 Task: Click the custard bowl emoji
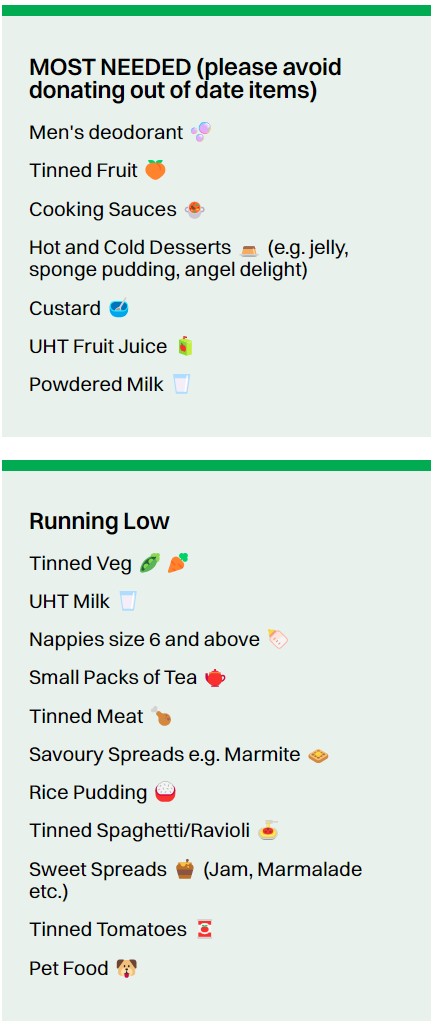tap(118, 308)
